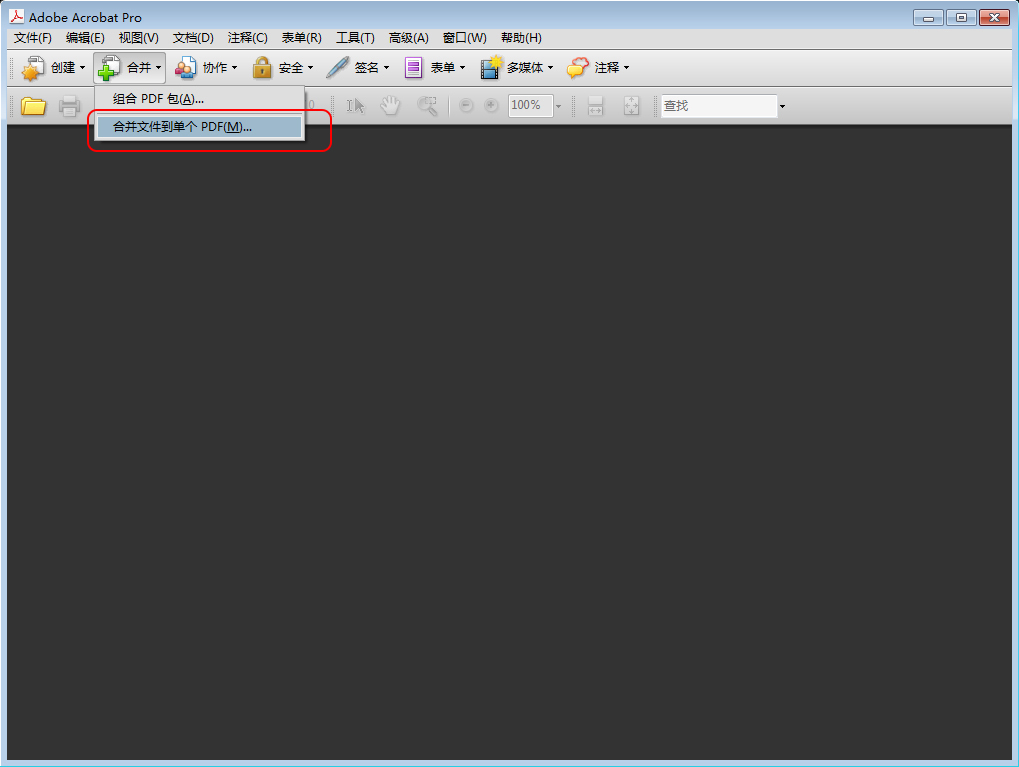Minimize the Acrobat window

tap(928, 18)
